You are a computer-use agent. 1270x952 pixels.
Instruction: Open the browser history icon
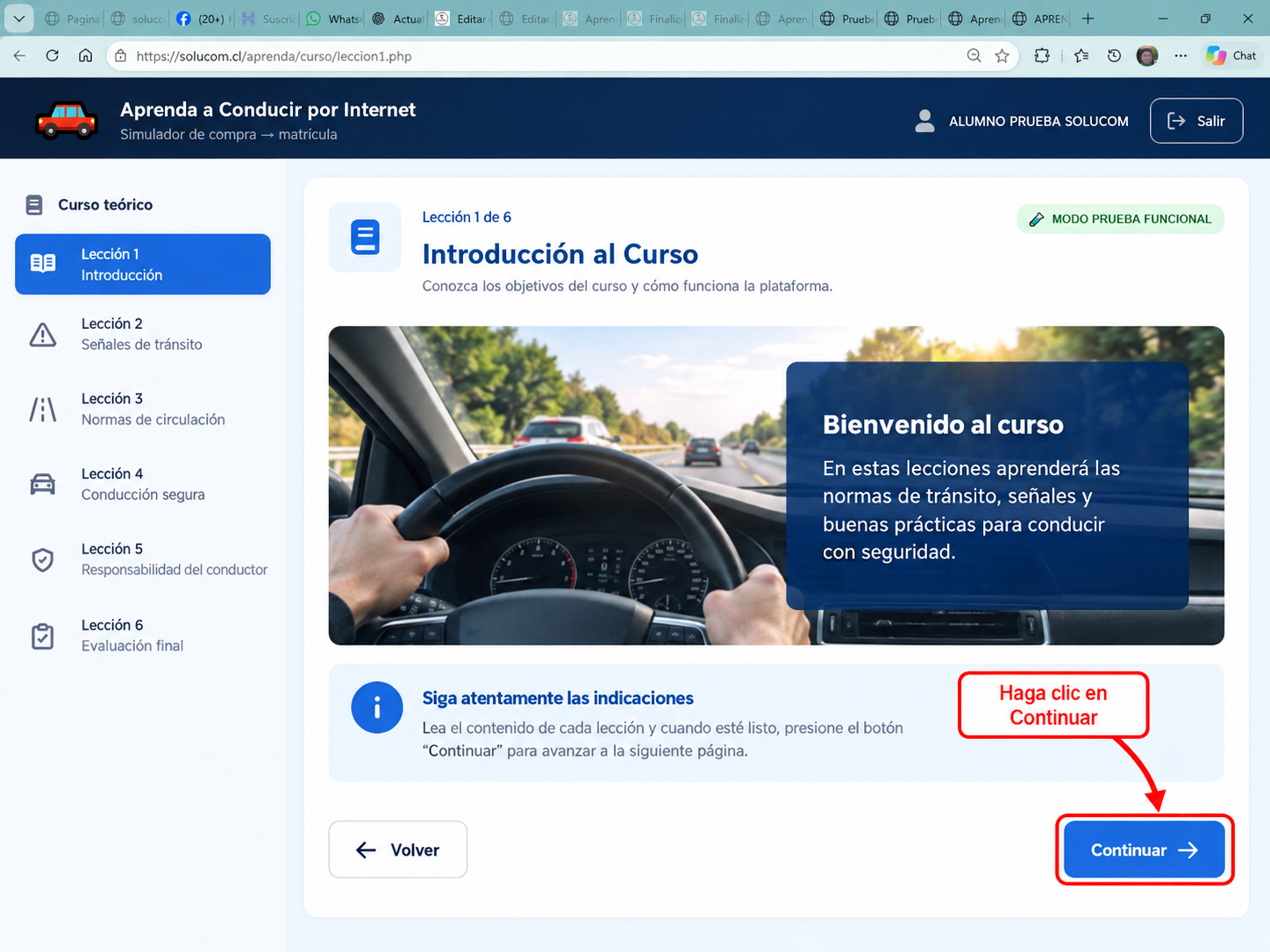click(x=1114, y=55)
